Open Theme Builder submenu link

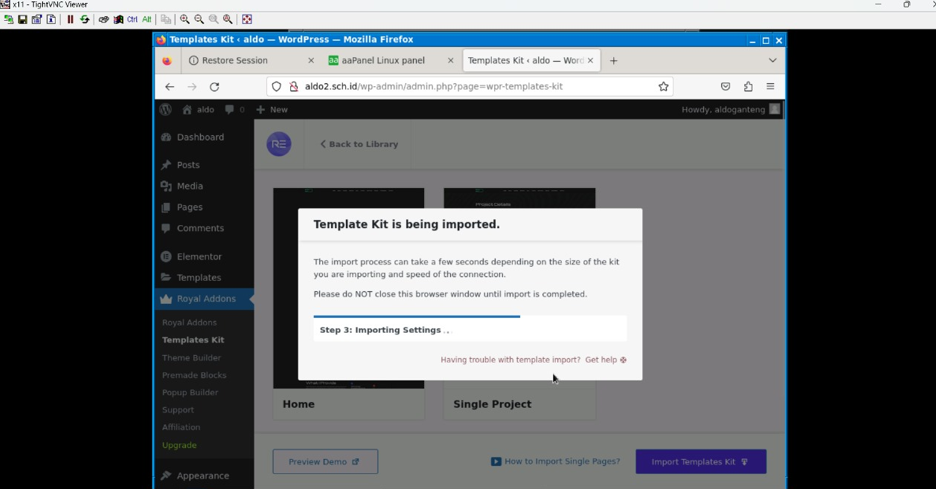(x=191, y=358)
